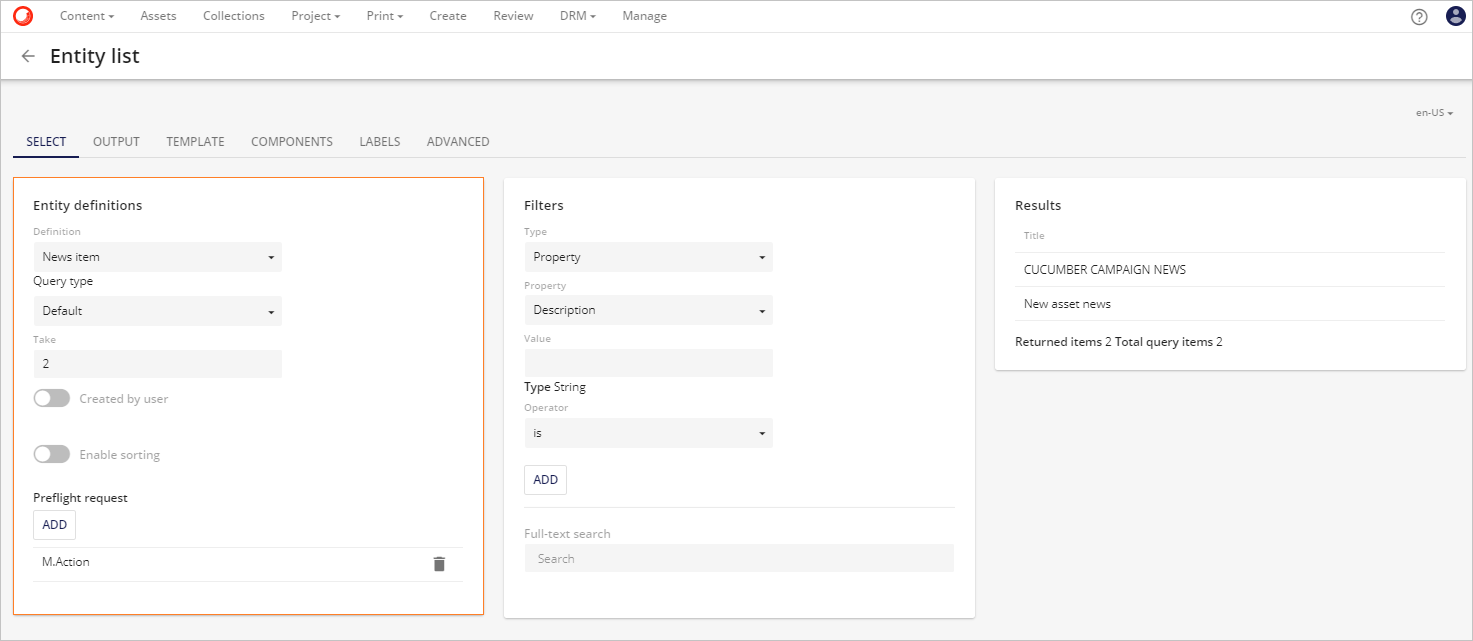This screenshot has height=641, width=1473.
Task: Switch to the ADVANCED tab
Action: tap(457, 141)
